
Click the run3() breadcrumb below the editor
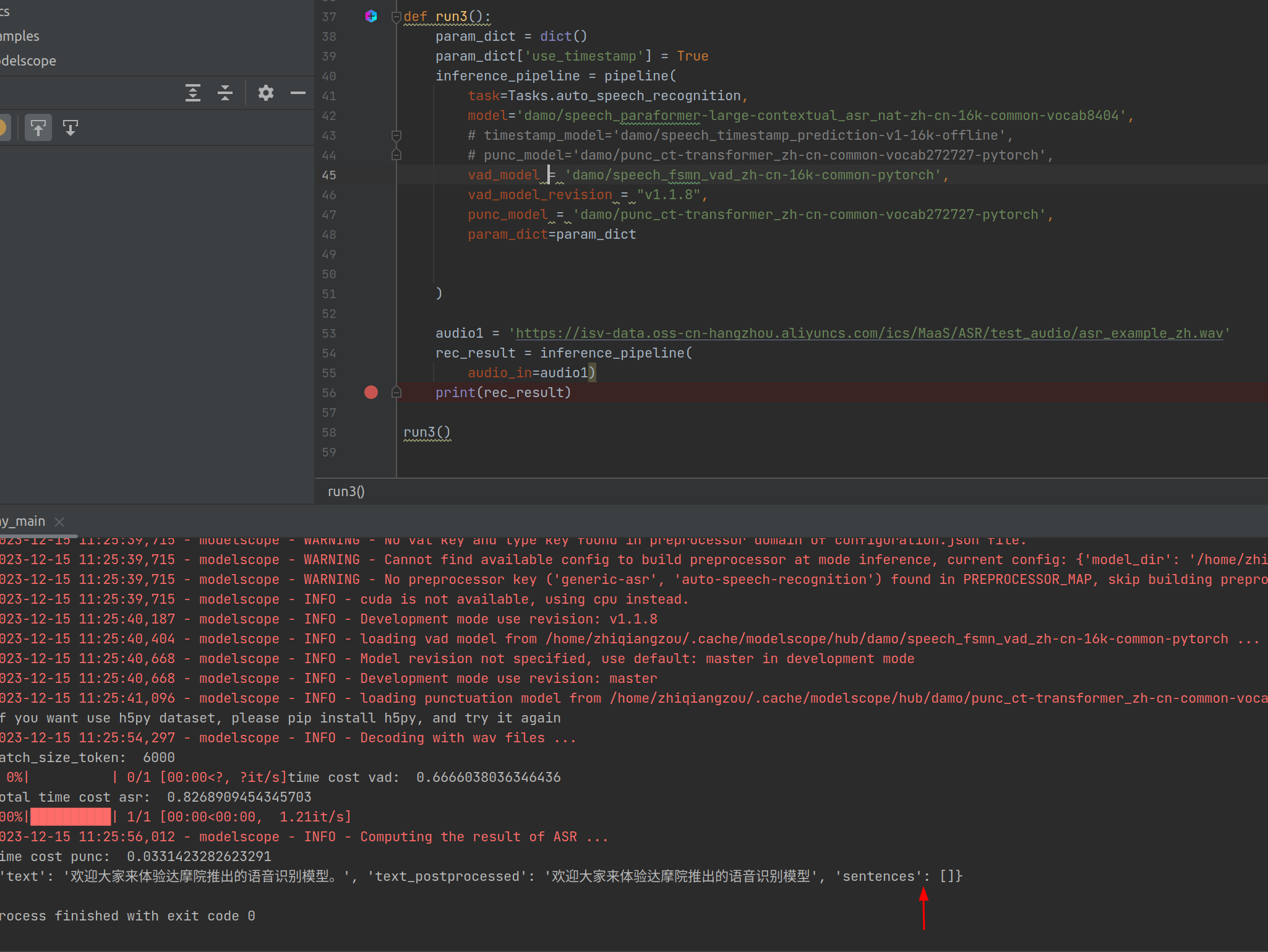pyautogui.click(x=346, y=491)
